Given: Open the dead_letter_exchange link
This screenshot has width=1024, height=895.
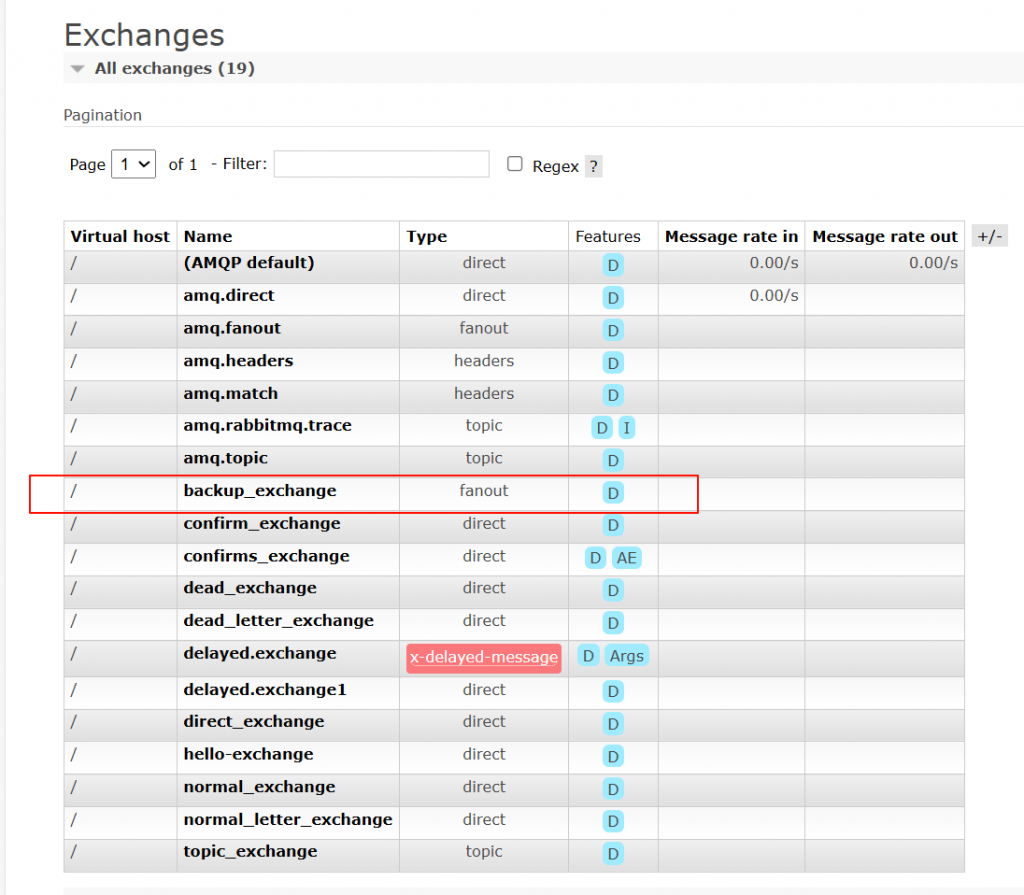Looking at the screenshot, I should point(278,621).
